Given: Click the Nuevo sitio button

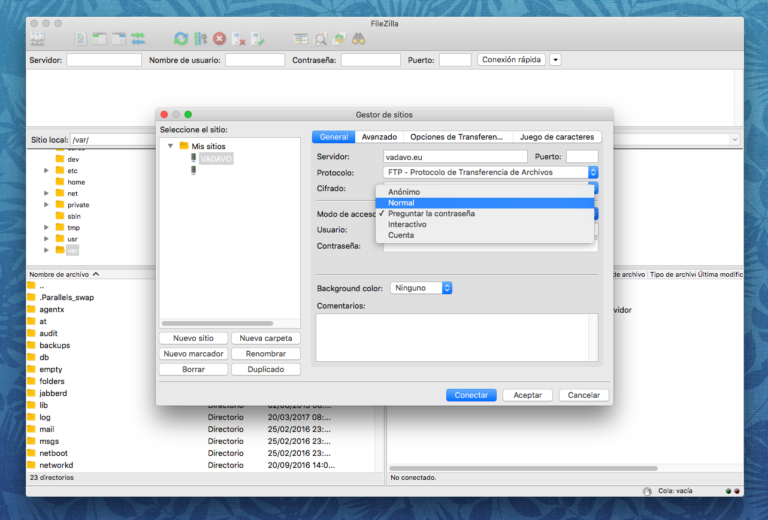Looking at the screenshot, I should pos(193,338).
